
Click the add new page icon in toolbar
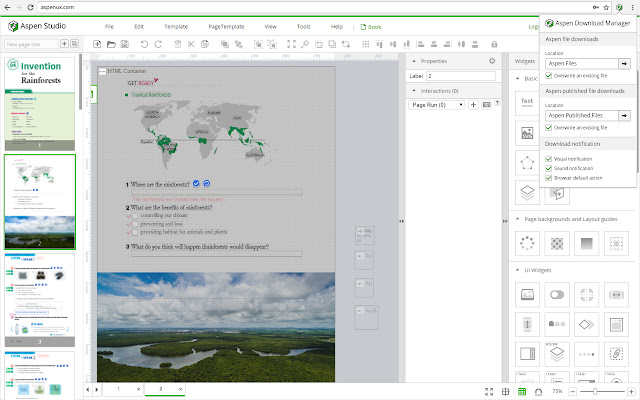[x=97, y=44]
